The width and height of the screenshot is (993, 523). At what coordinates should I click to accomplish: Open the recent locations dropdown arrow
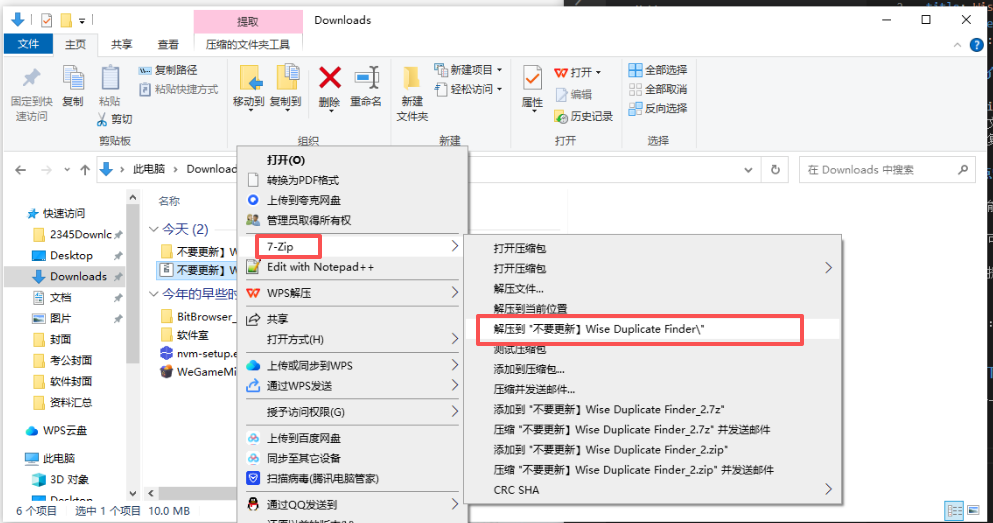(x=67, y=170)
